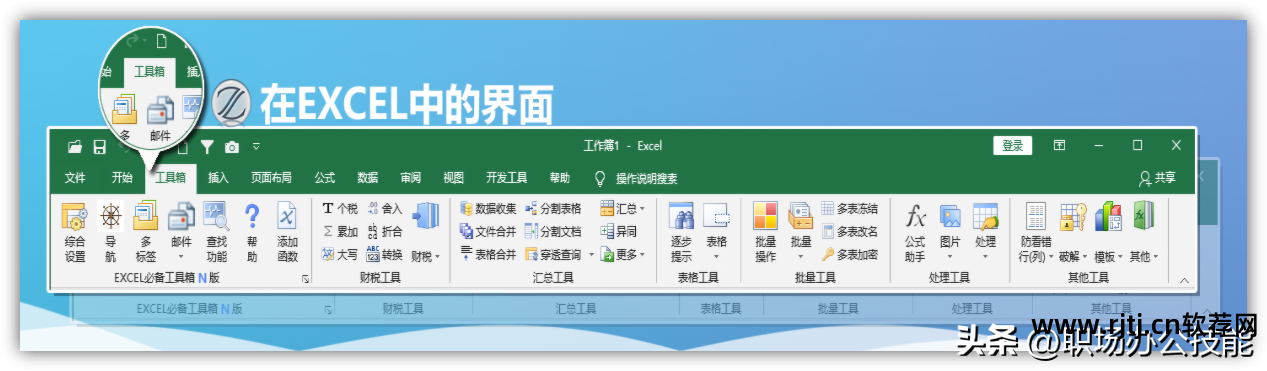Viewport: 1267px width, 371px height.
Task: Switch to the 公式 tab
Action: pos(325,178)
